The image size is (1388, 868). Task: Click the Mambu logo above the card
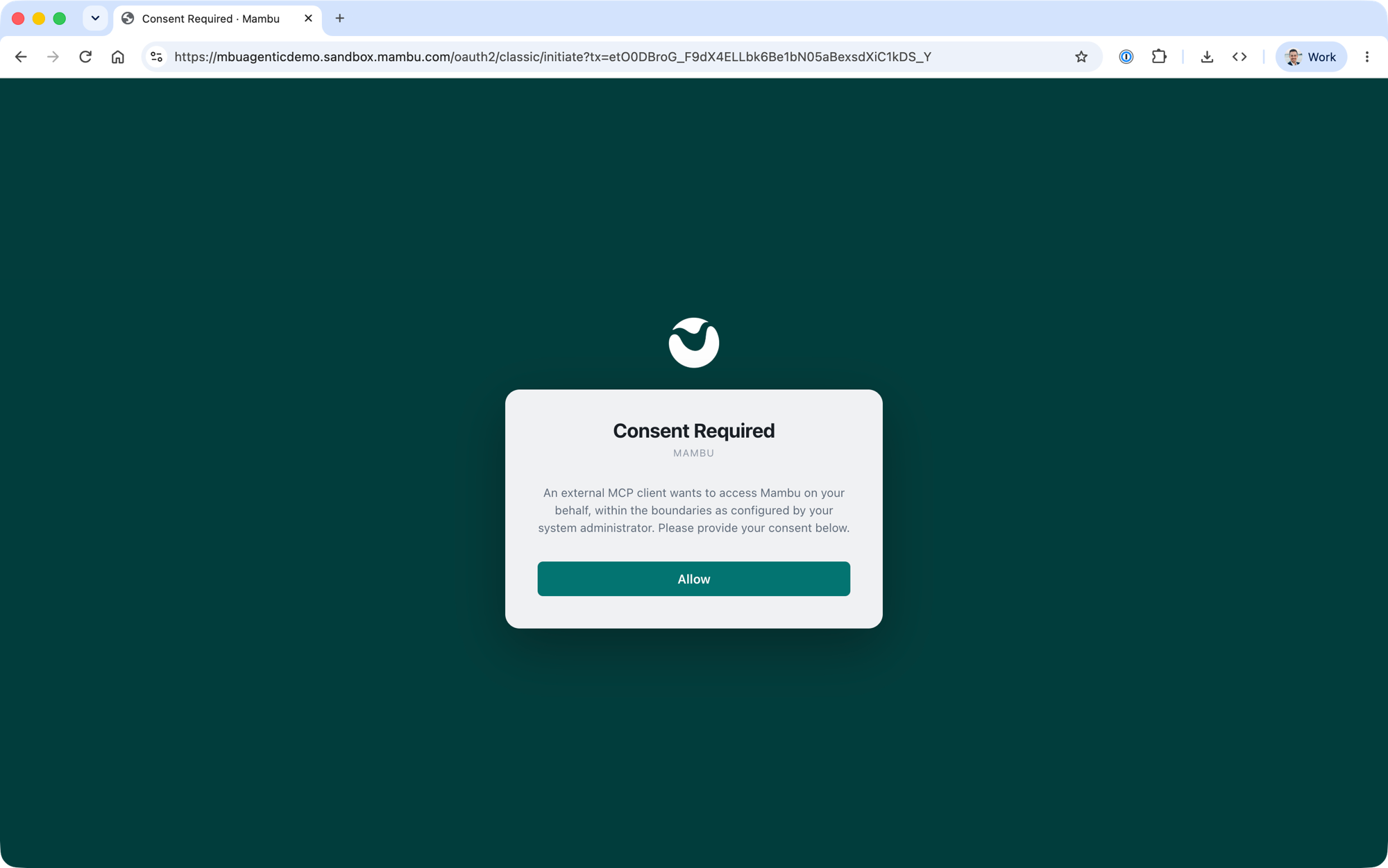pos(693,343)
